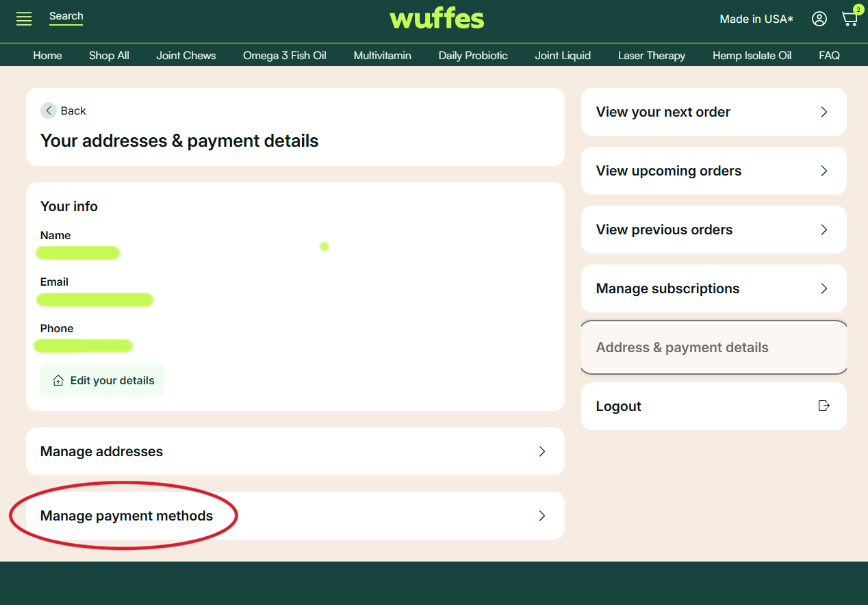Open the FAQ navigation link
868x605 pixels.
point(829,56)
